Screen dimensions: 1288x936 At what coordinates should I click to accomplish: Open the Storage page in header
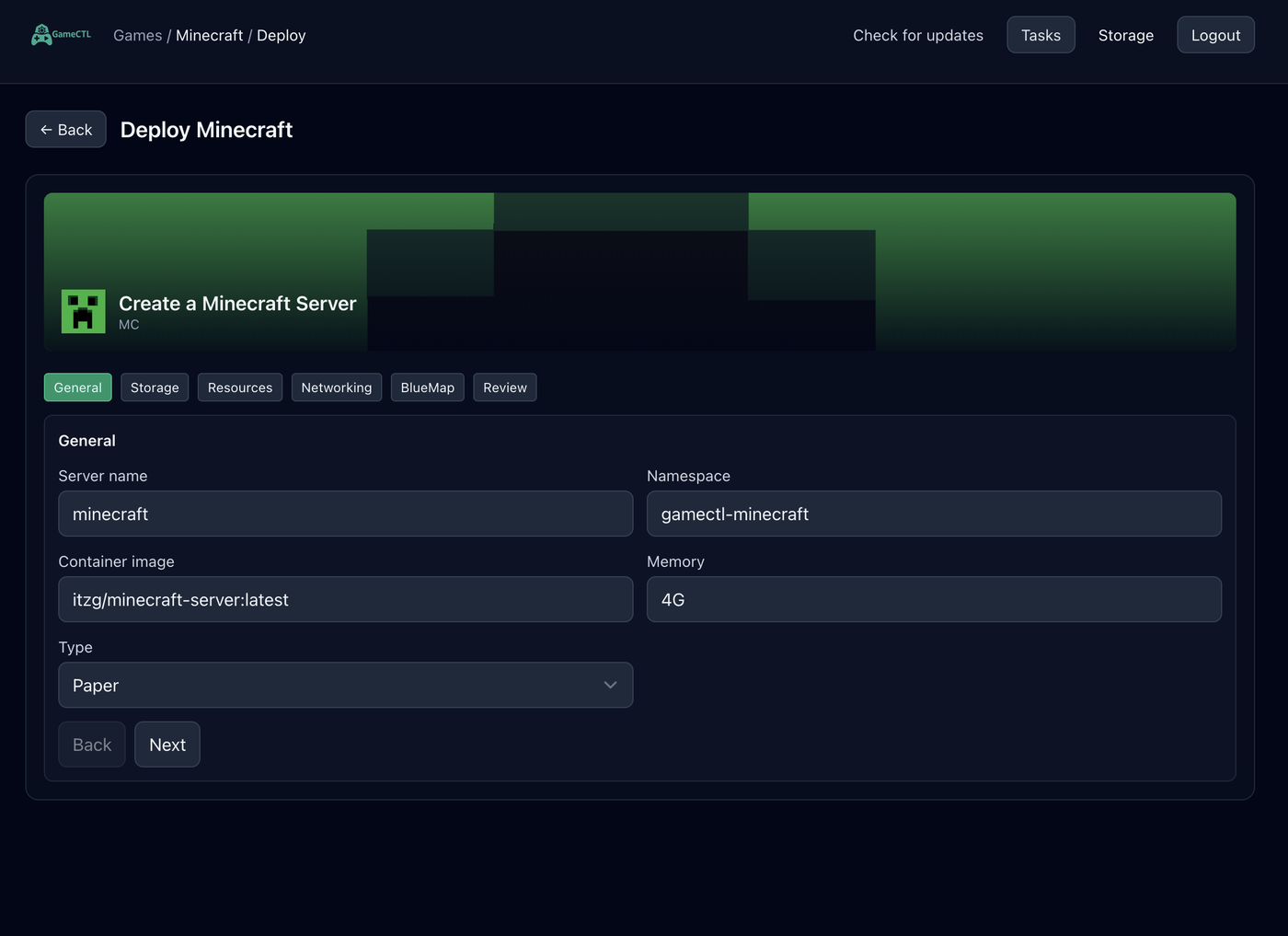point(1126,35)
